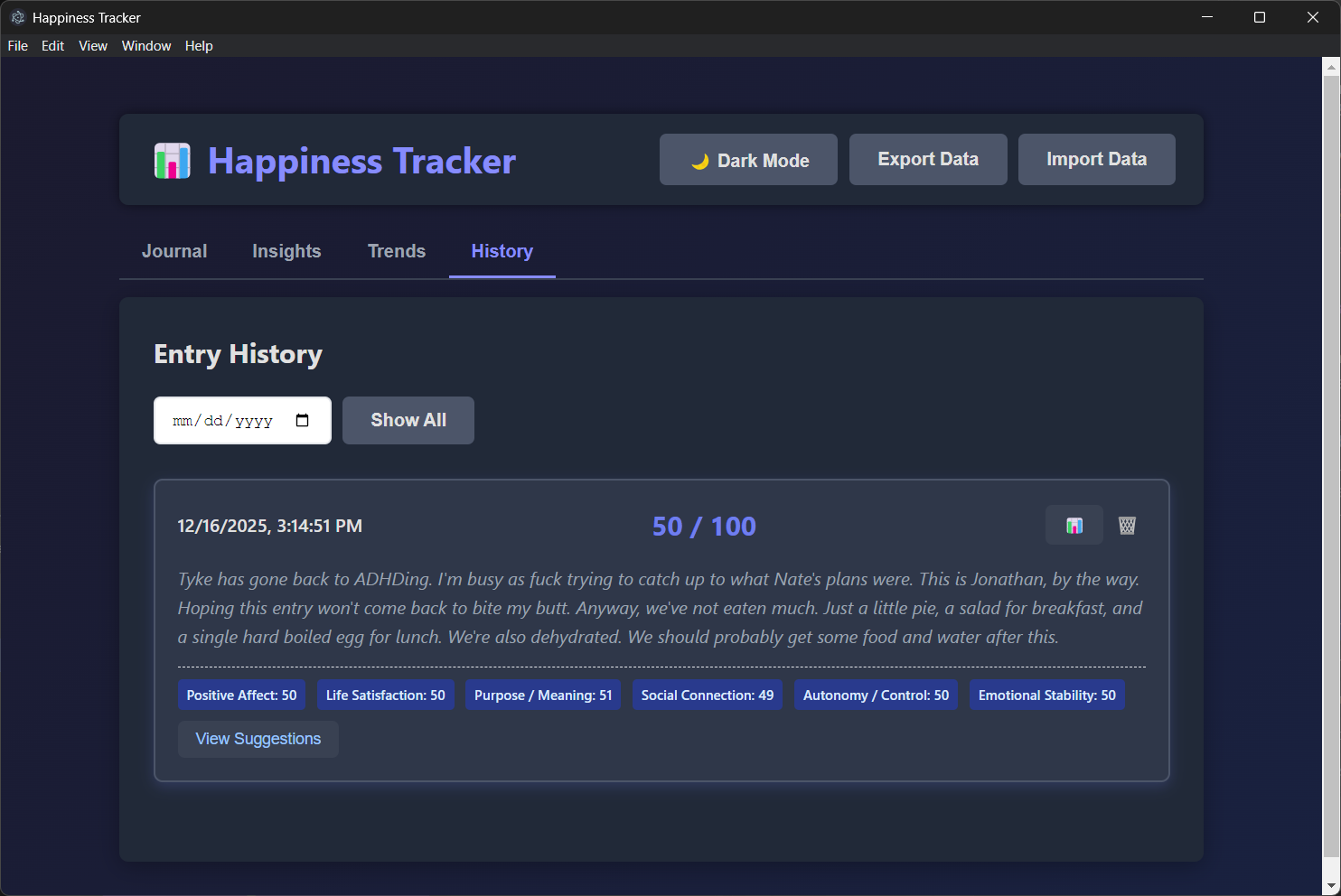Click the scrollbar up arrow
Screen dimensions: 1341x896
coord(1331,66)
